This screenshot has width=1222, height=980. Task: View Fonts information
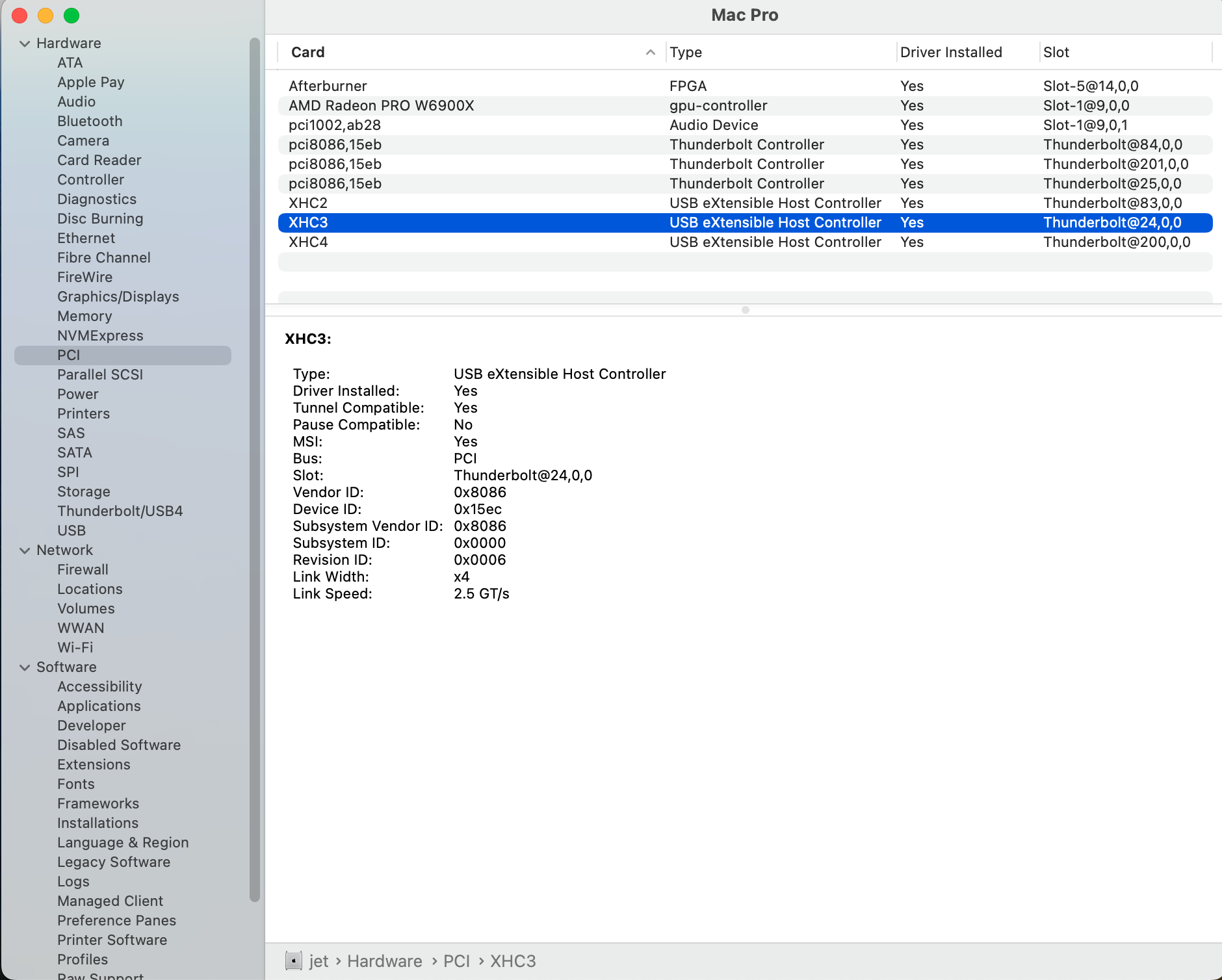[x=76, y=784]
